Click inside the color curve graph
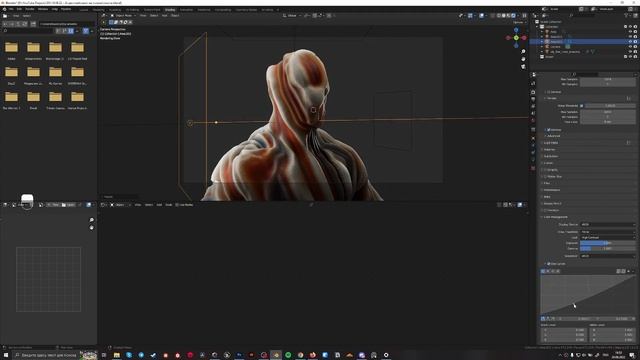 [588, 294]
